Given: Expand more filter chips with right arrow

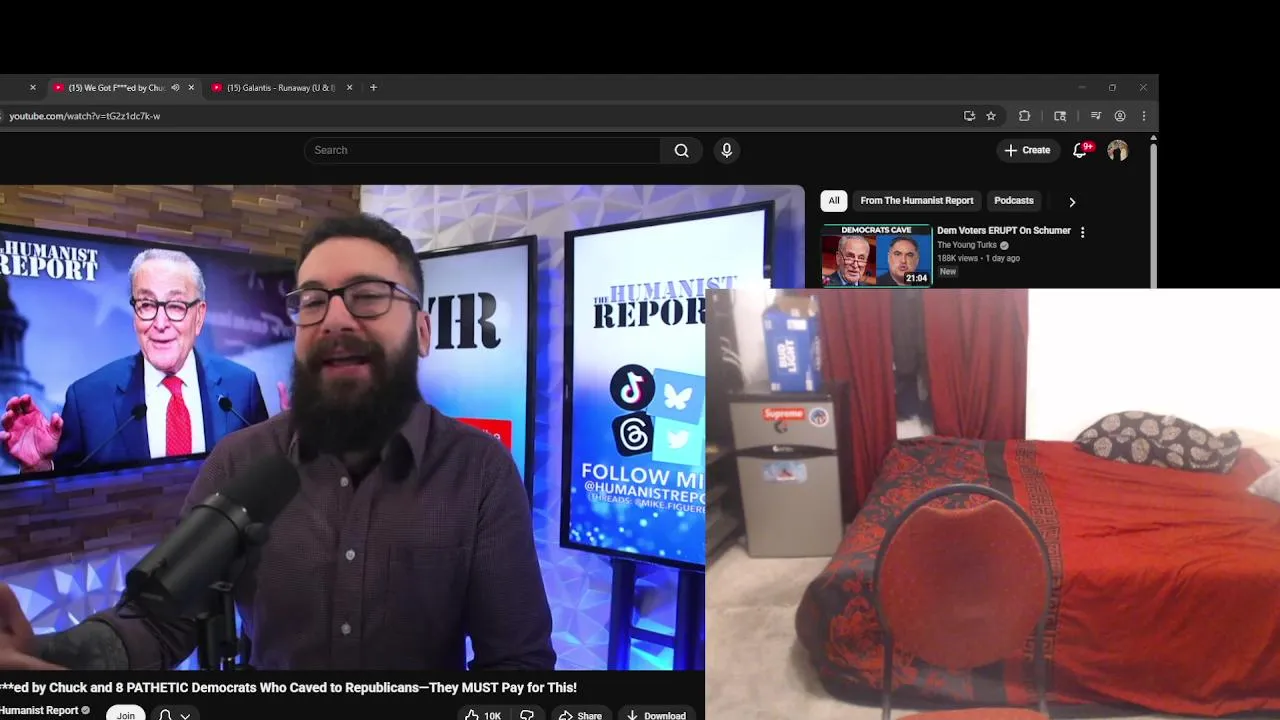Looking at the screenshot, I should 1072,202.
